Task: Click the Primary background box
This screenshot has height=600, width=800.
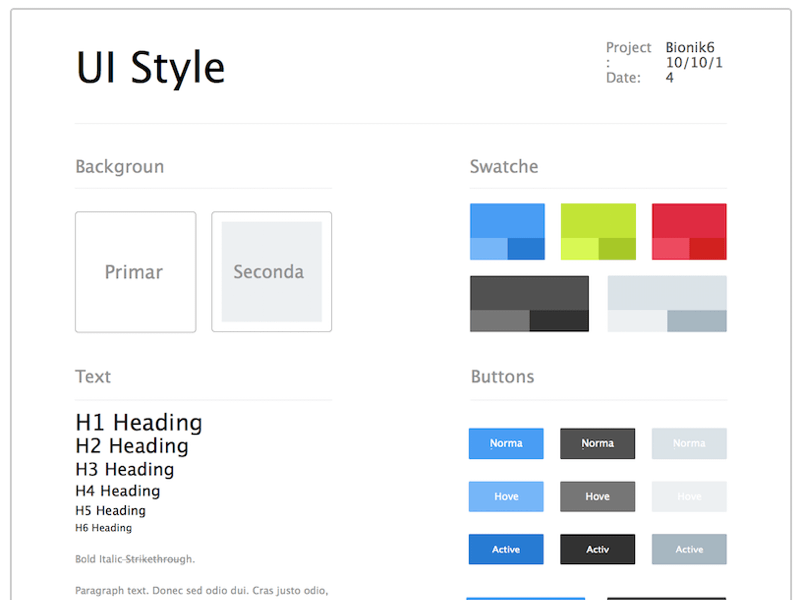Action: pos(135,271)
